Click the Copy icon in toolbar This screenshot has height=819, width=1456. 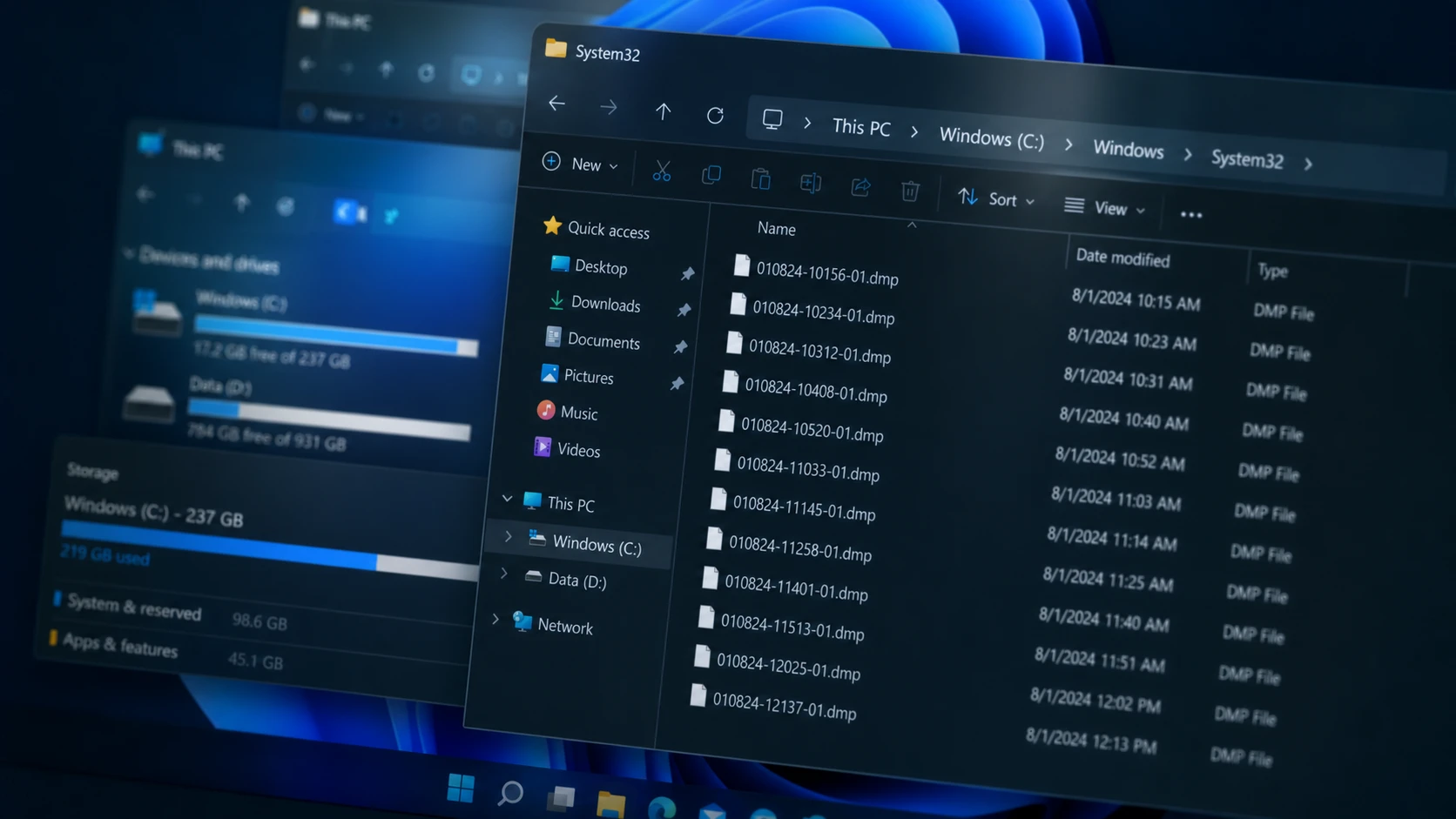(x=711, y=175)
